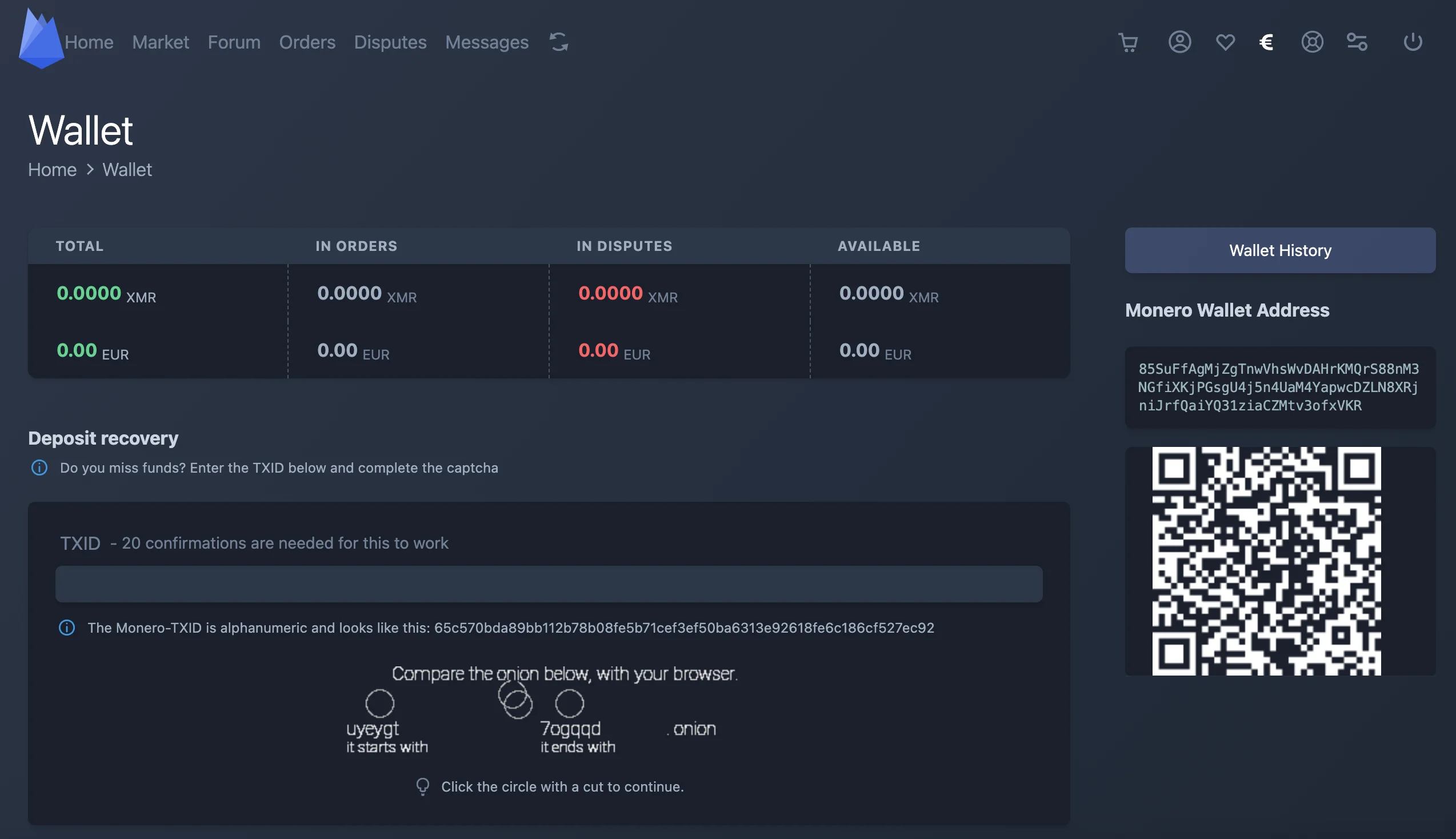Open the Disputes menu item
Screen dimensions: 1456x839
point(390,42)
